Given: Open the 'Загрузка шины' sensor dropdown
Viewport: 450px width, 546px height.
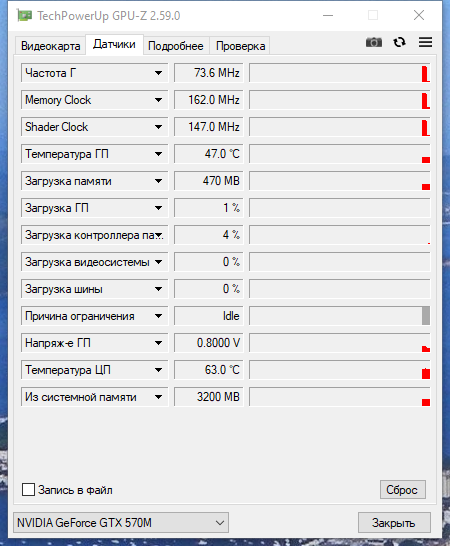Looking at the screenshot, I should 158,289.
